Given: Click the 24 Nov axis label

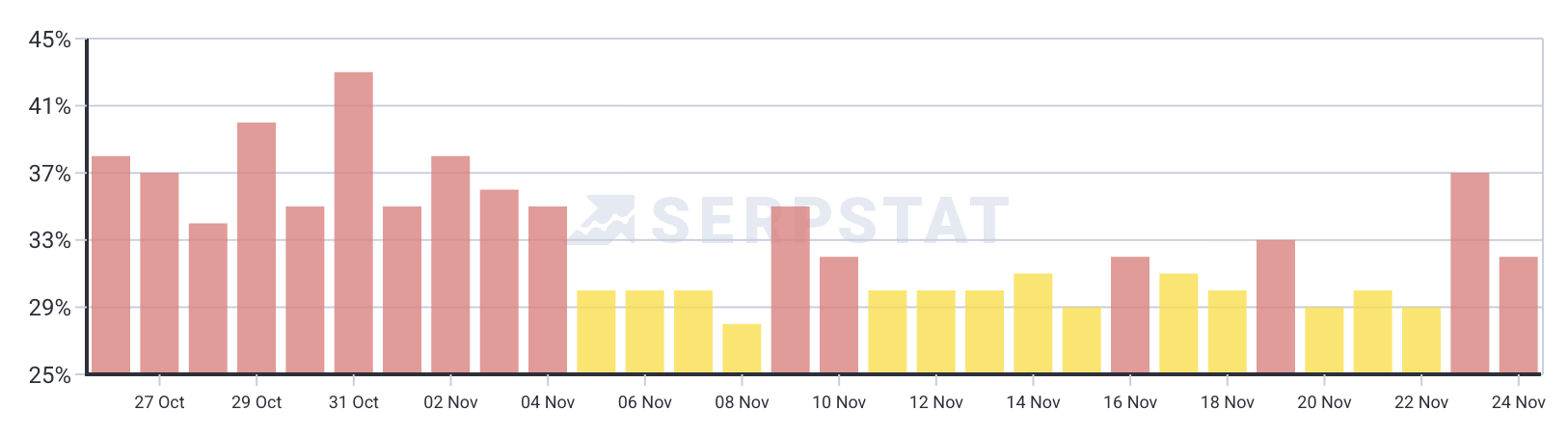Looking at the screenshot, I should click(1518, 402).
